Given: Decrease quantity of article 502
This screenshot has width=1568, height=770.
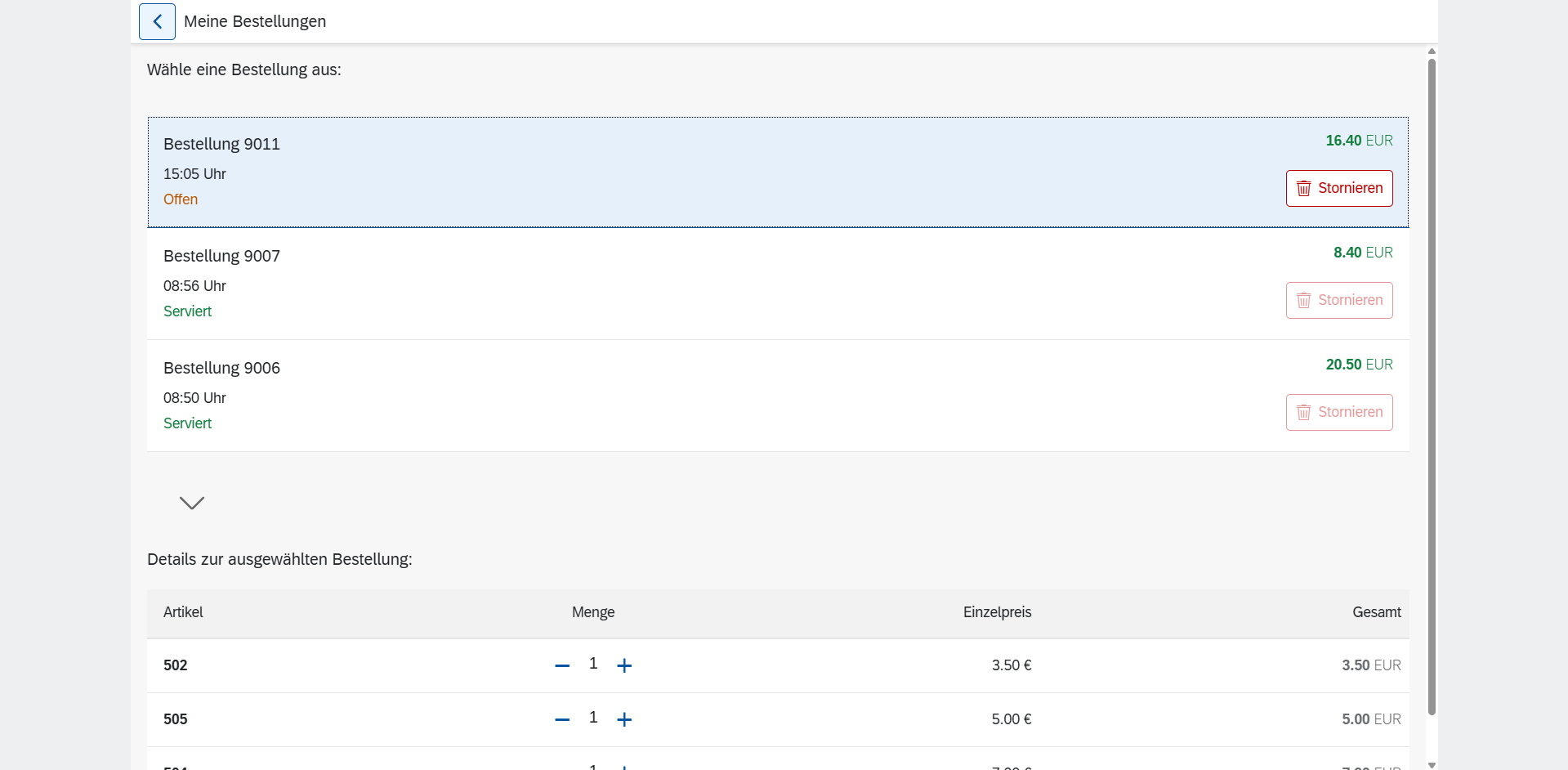Looking at the screenshot, I should (562, 666).
